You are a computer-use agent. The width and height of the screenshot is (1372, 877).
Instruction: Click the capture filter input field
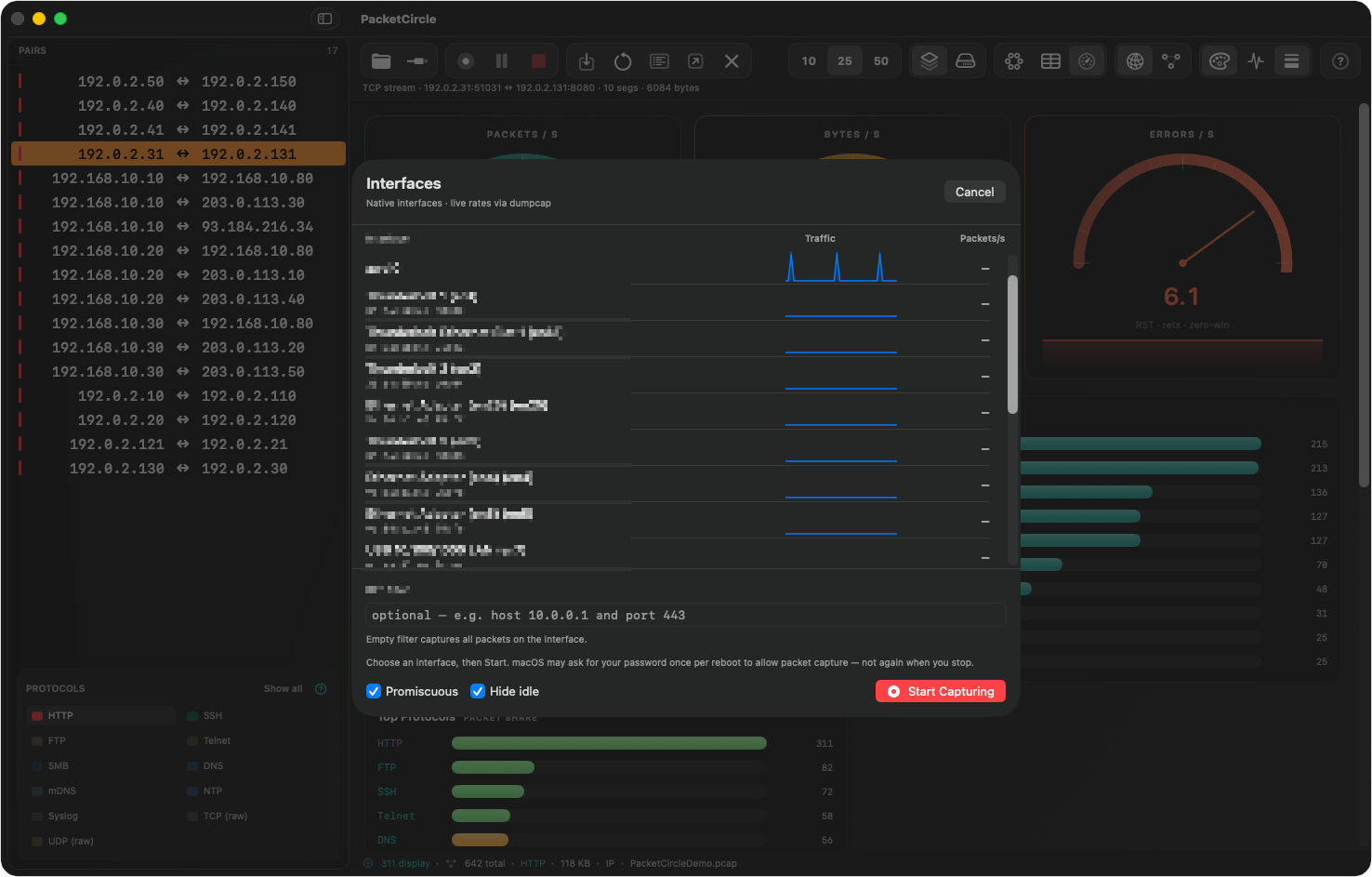pyautogui.click(x=686, y=616)
